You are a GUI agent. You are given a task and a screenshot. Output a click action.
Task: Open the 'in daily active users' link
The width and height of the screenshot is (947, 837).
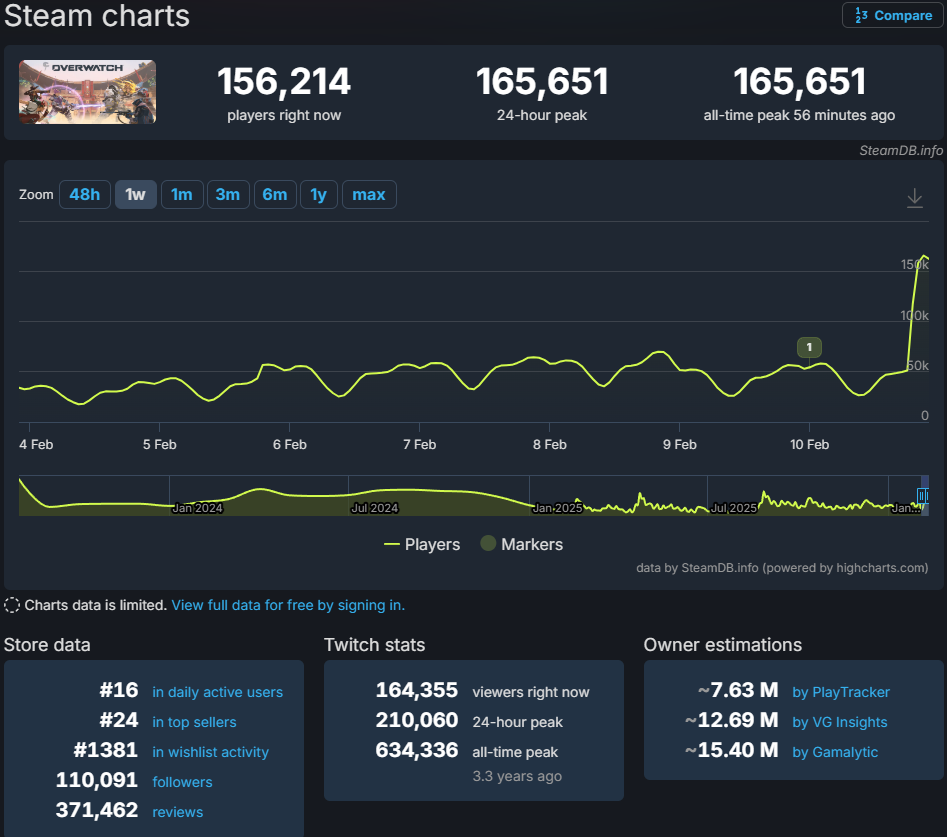(217, 692)
